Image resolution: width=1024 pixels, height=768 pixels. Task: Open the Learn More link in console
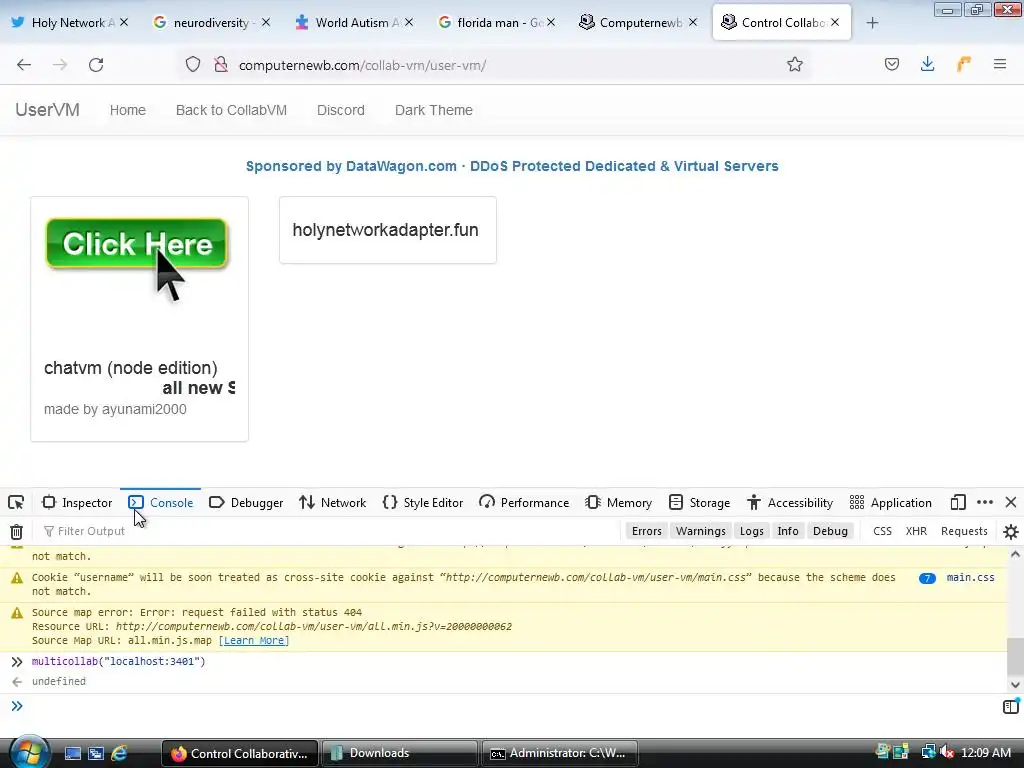click(x=253, y=641)
